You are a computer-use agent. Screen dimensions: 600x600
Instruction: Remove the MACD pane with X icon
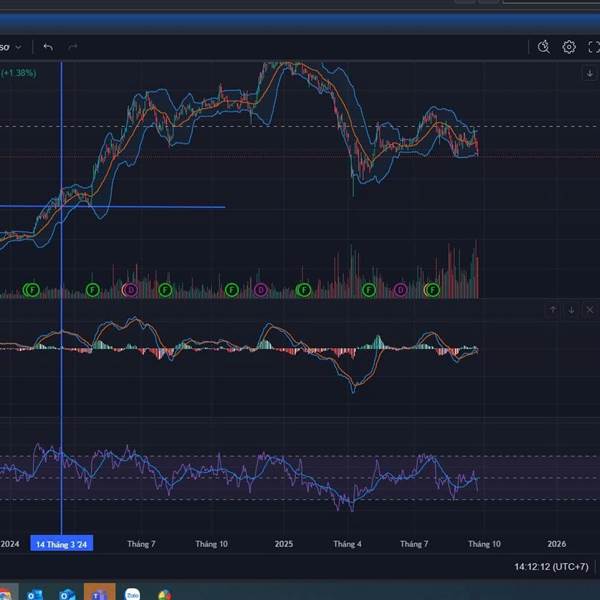point(589,310)
